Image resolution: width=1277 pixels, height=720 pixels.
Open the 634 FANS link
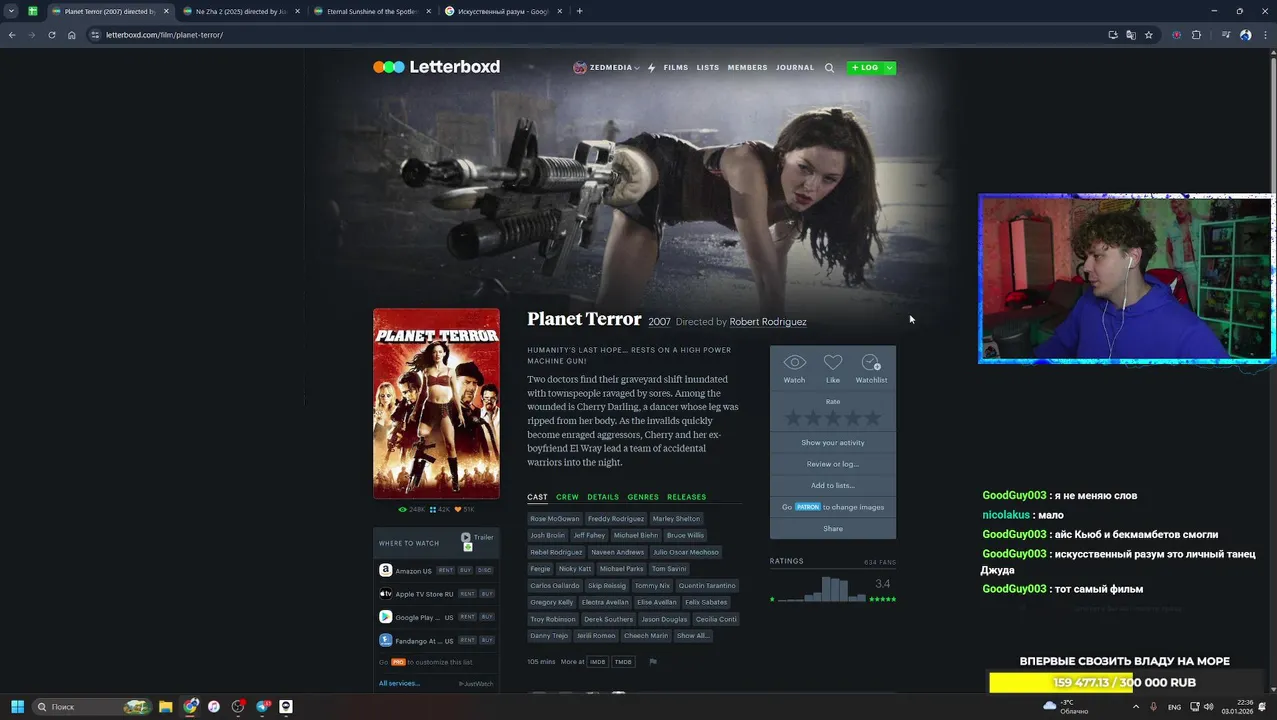(880, 562)
